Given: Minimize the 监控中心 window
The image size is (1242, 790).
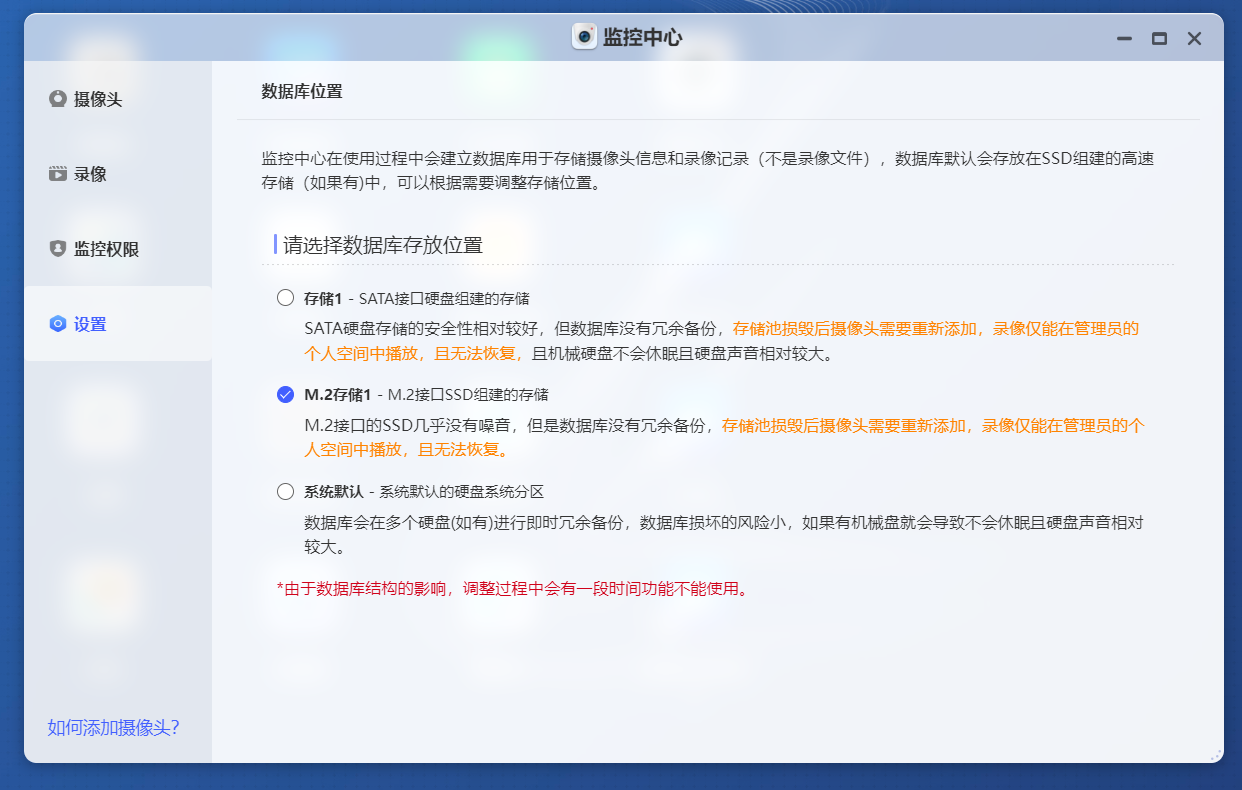Looking at the screenshot, I should click(x=1125, y=38).
